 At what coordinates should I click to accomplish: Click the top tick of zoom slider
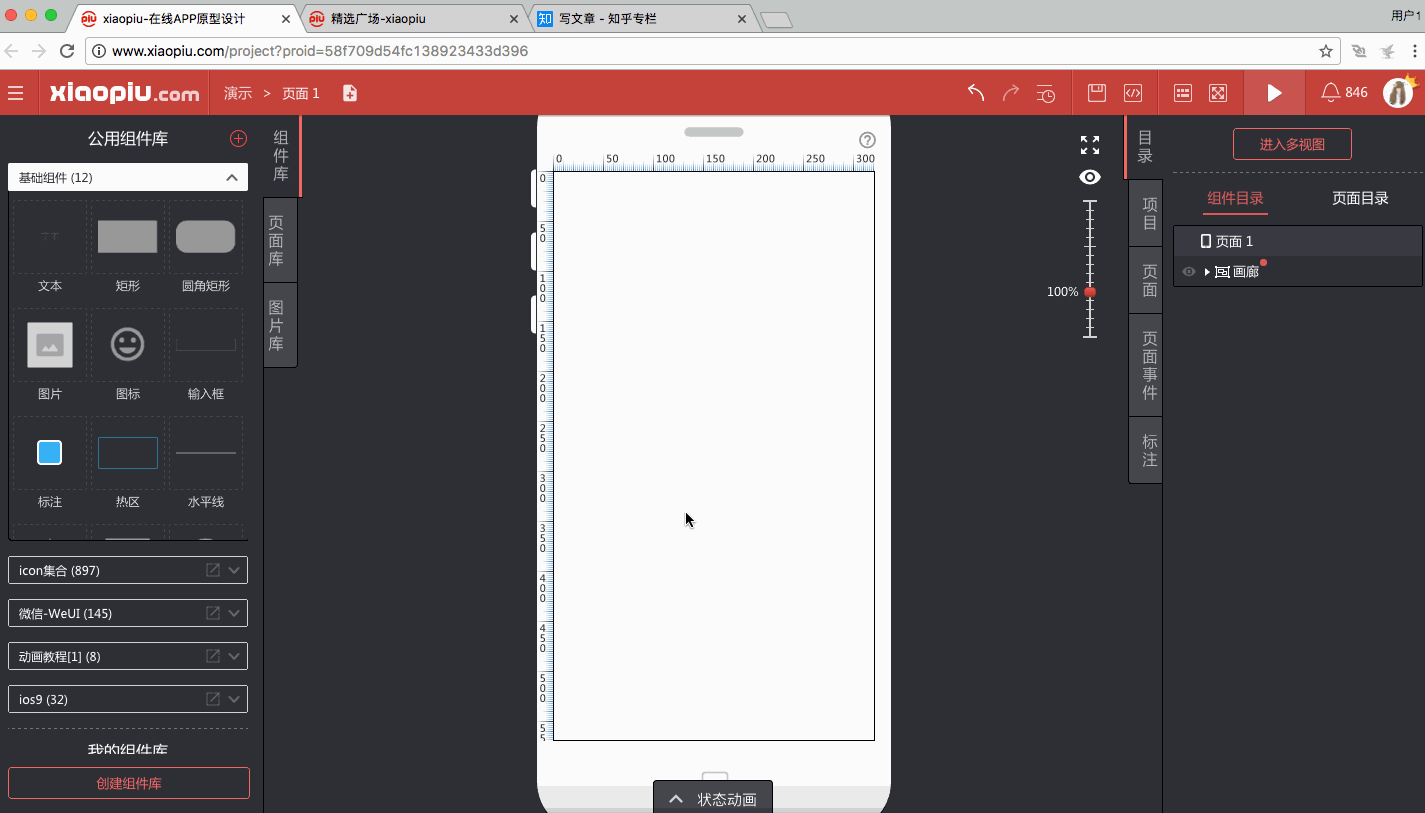pyautogui.click(x=1090, y=201)
